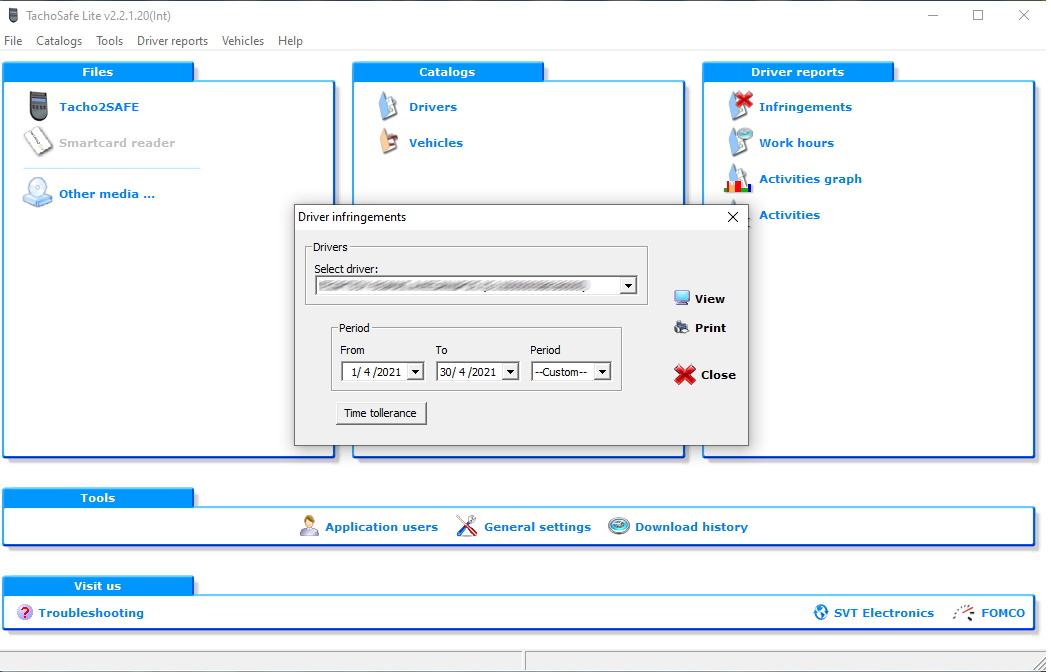Screen dimensions: 1051x672
Task: Click the Print printer icon in dialog
Action: [682, 327]
